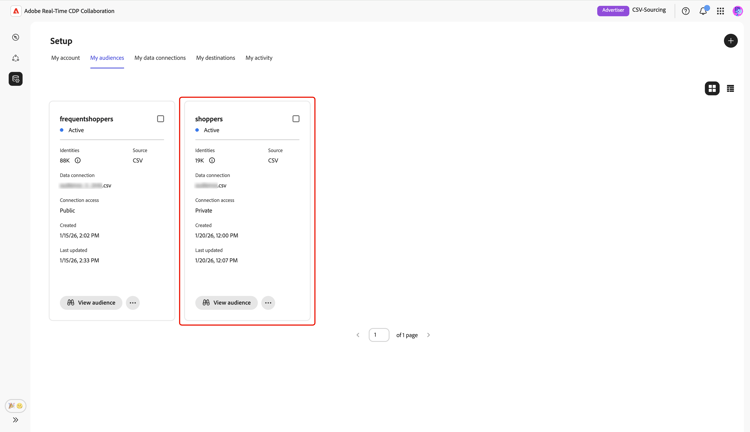This screenshot has height=432, width=750.
Task: Show identities info for frequentshoppers
Action: point(77,161)
